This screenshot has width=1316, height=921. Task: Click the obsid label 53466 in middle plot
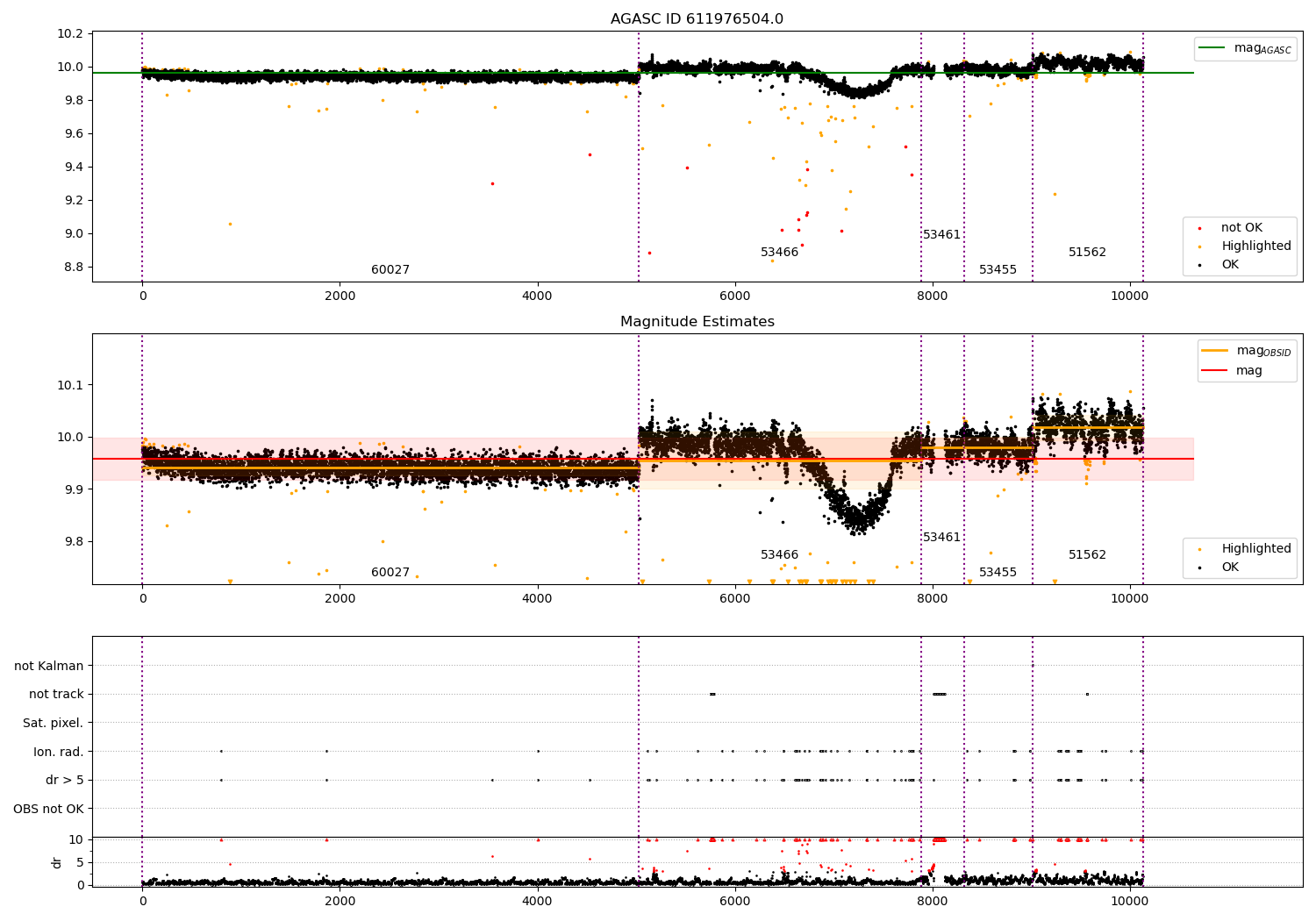(x=780, y=555)
